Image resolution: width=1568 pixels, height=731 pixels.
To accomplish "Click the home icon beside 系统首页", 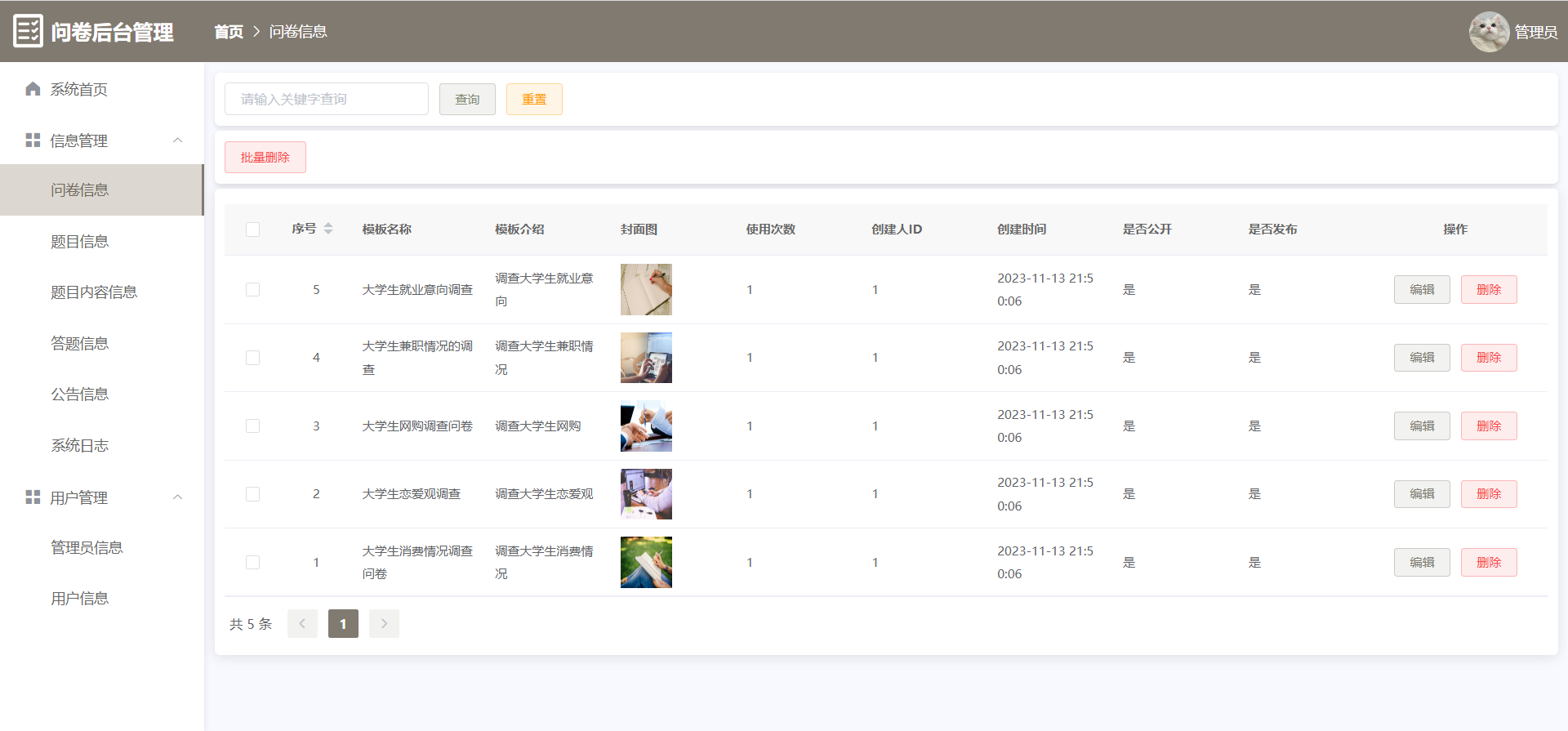I will pos(33,89).
